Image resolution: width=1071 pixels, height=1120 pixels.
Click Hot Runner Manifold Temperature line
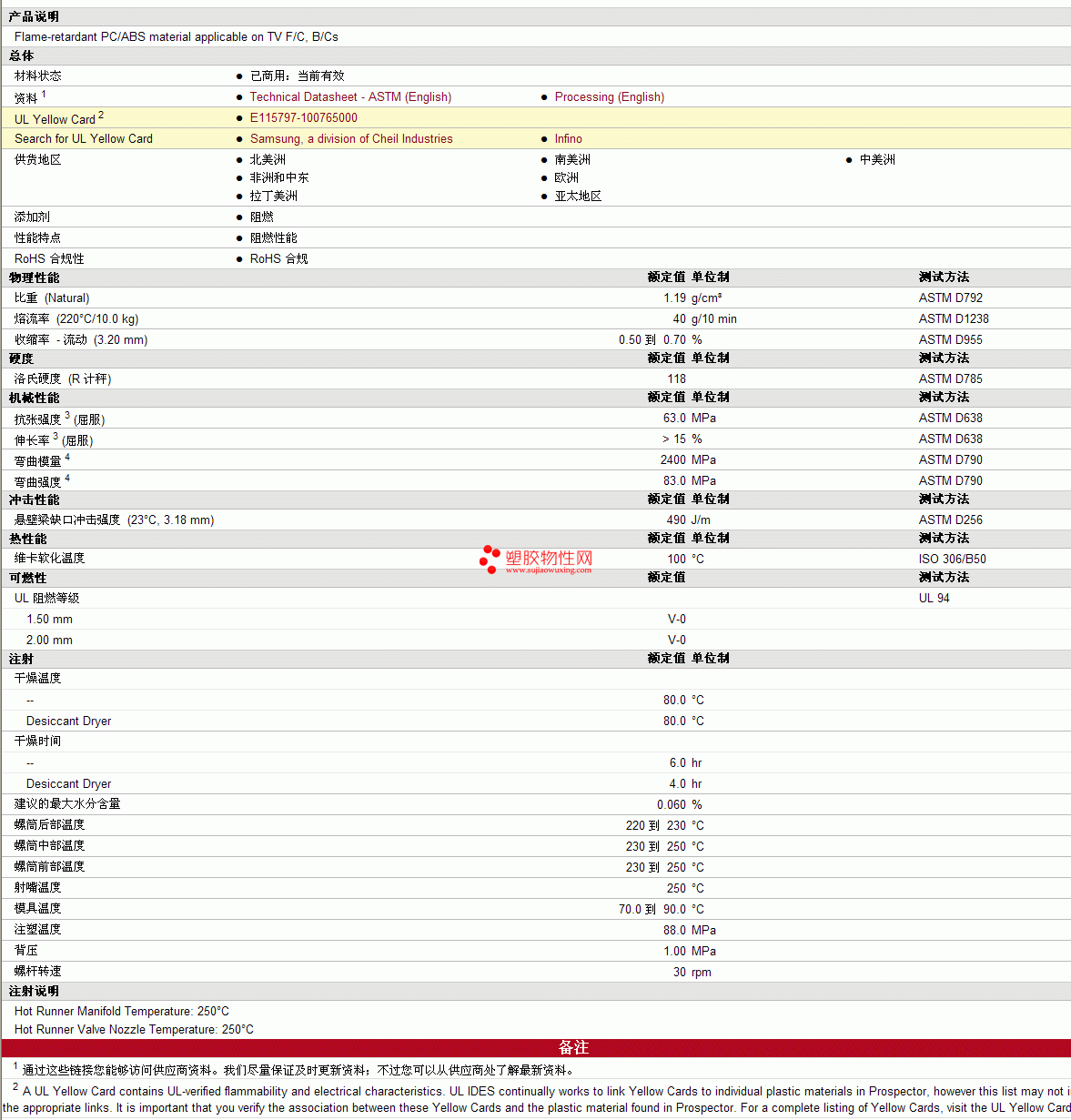[122, 1011]
